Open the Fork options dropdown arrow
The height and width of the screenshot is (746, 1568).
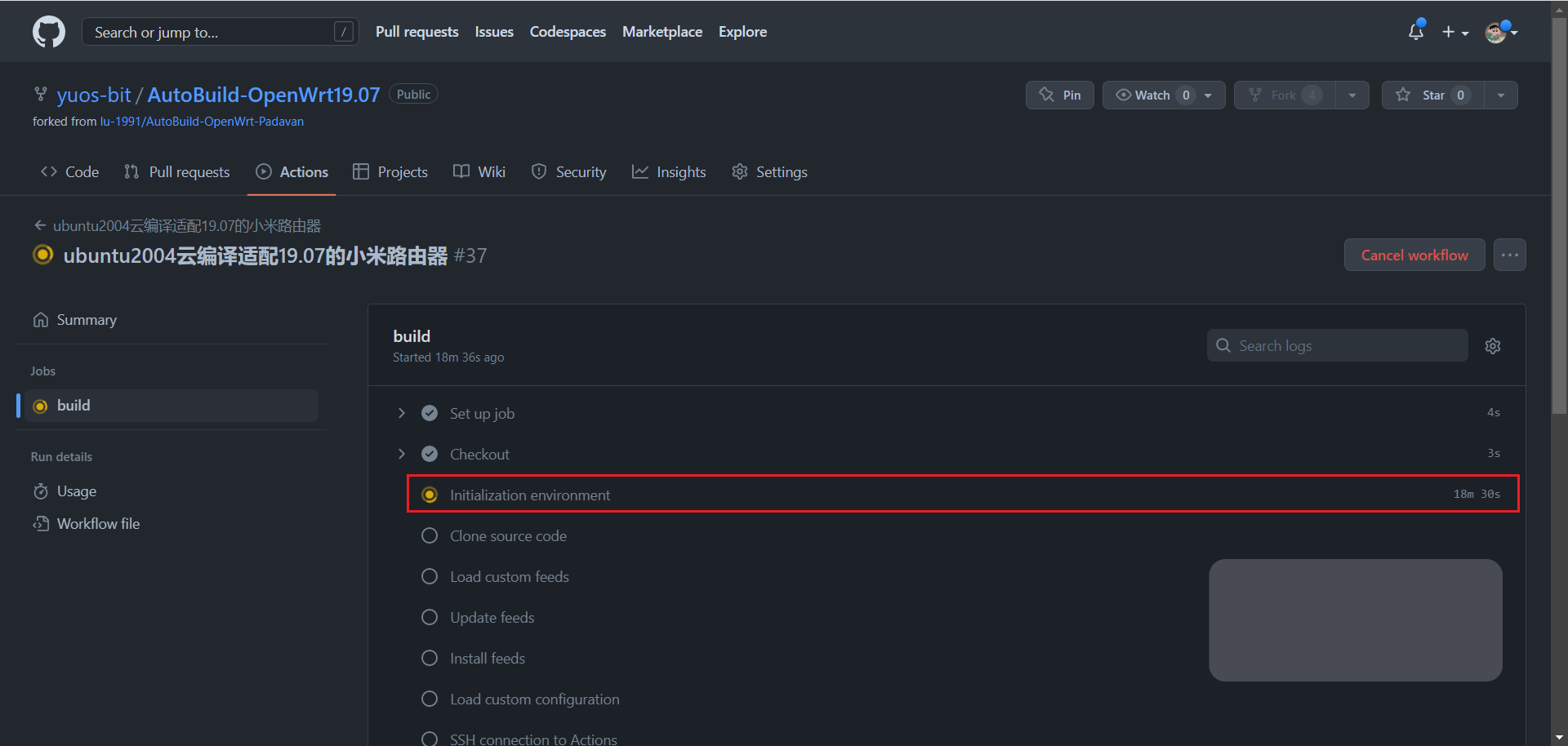1352,95
